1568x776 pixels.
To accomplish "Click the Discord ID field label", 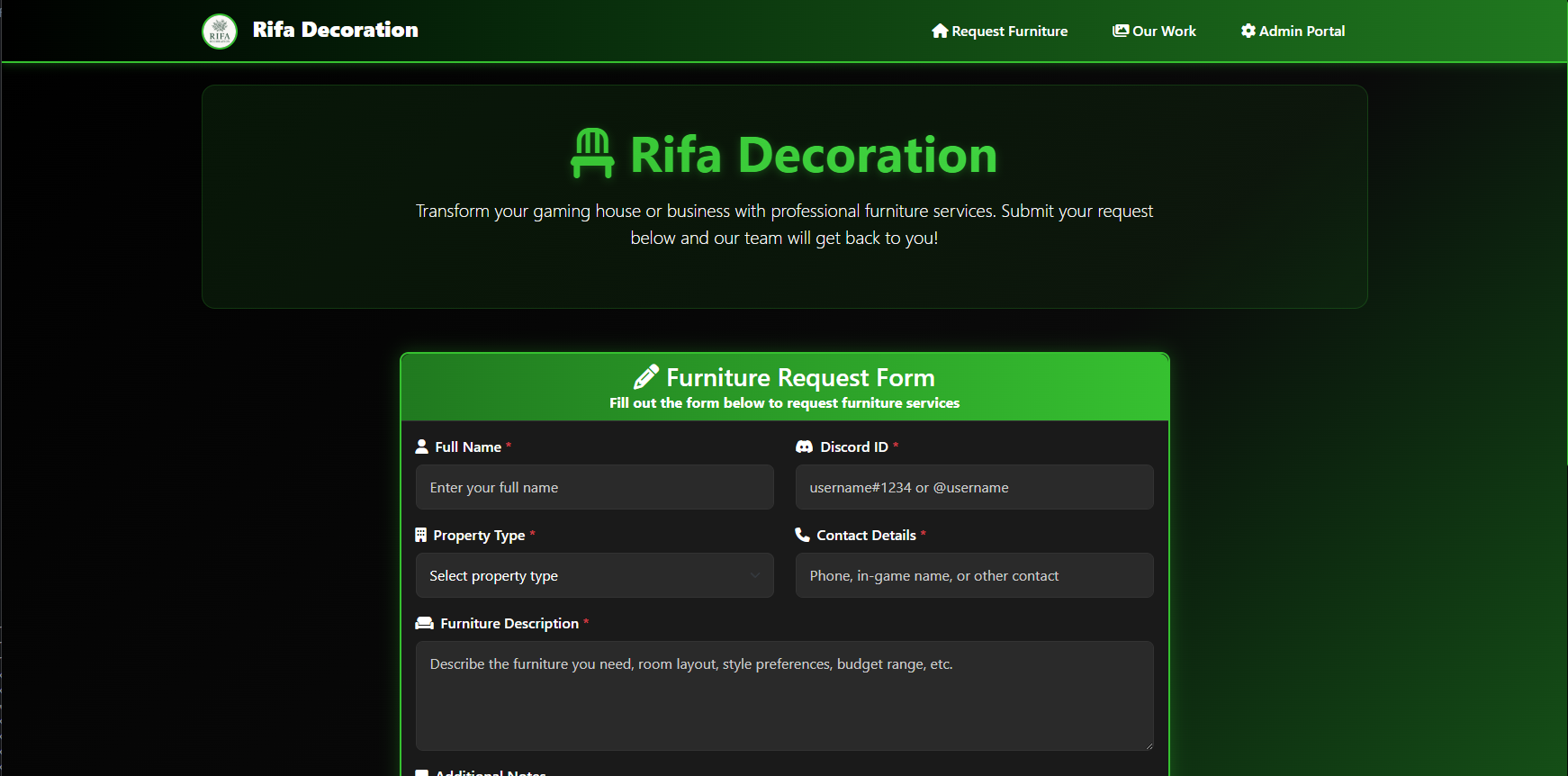I will (854, 447).
